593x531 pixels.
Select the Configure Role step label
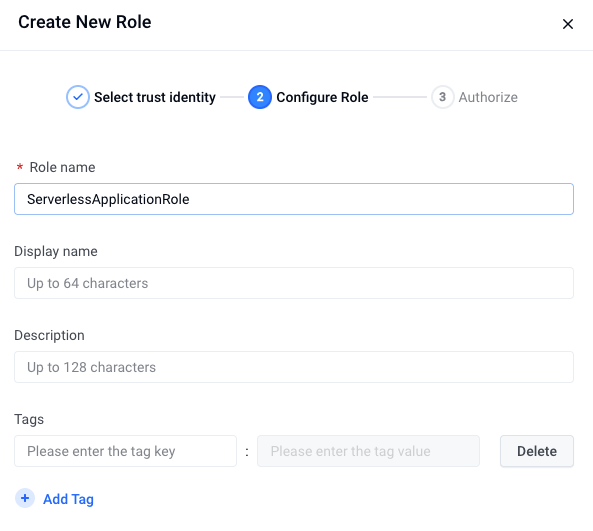322,97
